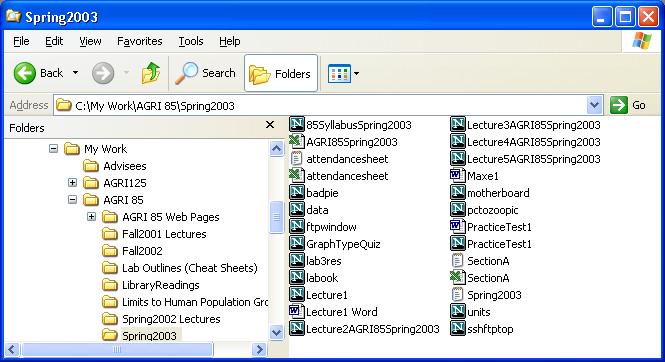
Task: Expand the AGRI 85 Web Pages folder
Action: (x=91, y=217)
